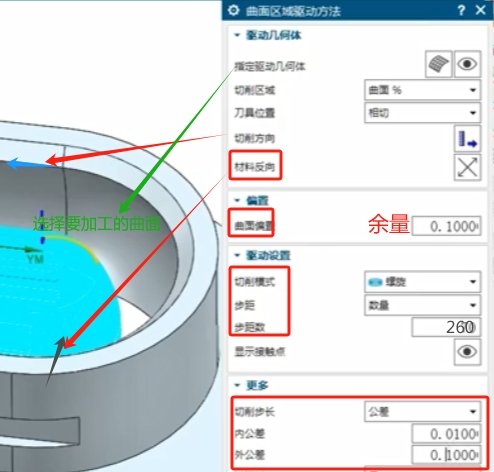Image resolution: width=494 pixels, height=472 pixels.
Task: Open the 步距 数量 dropdown
Action: coord(423,305)
